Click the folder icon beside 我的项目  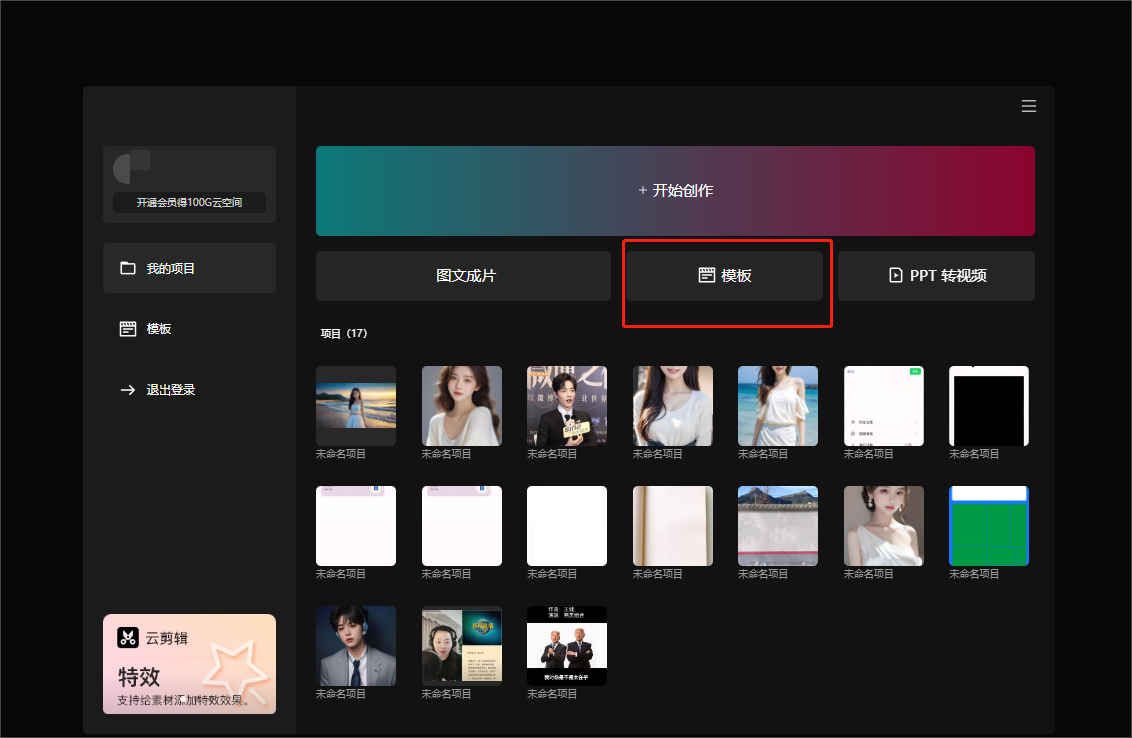coord(128,268)
